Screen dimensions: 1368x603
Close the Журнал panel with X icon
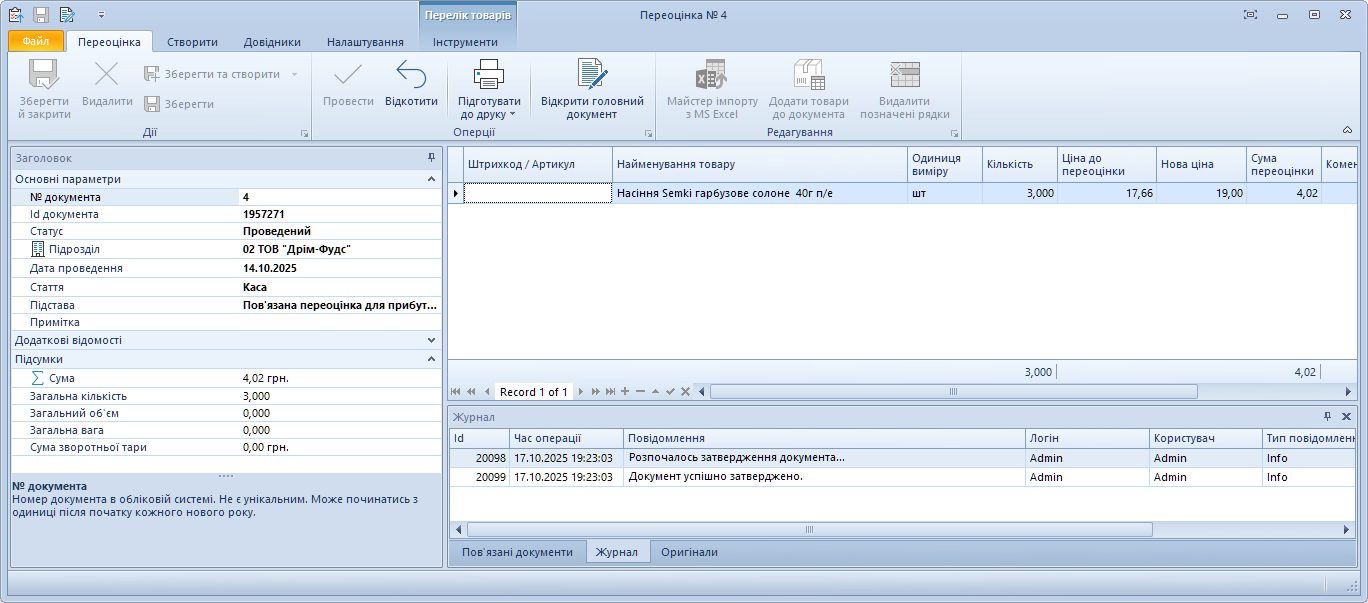click(1346, 417)
